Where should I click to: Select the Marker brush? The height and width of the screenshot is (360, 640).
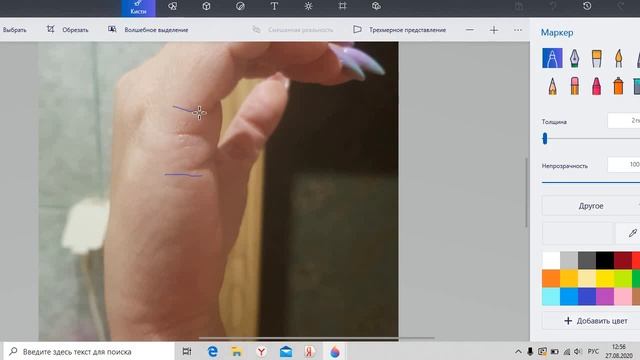pyautogui.click(x=552, y=58)
